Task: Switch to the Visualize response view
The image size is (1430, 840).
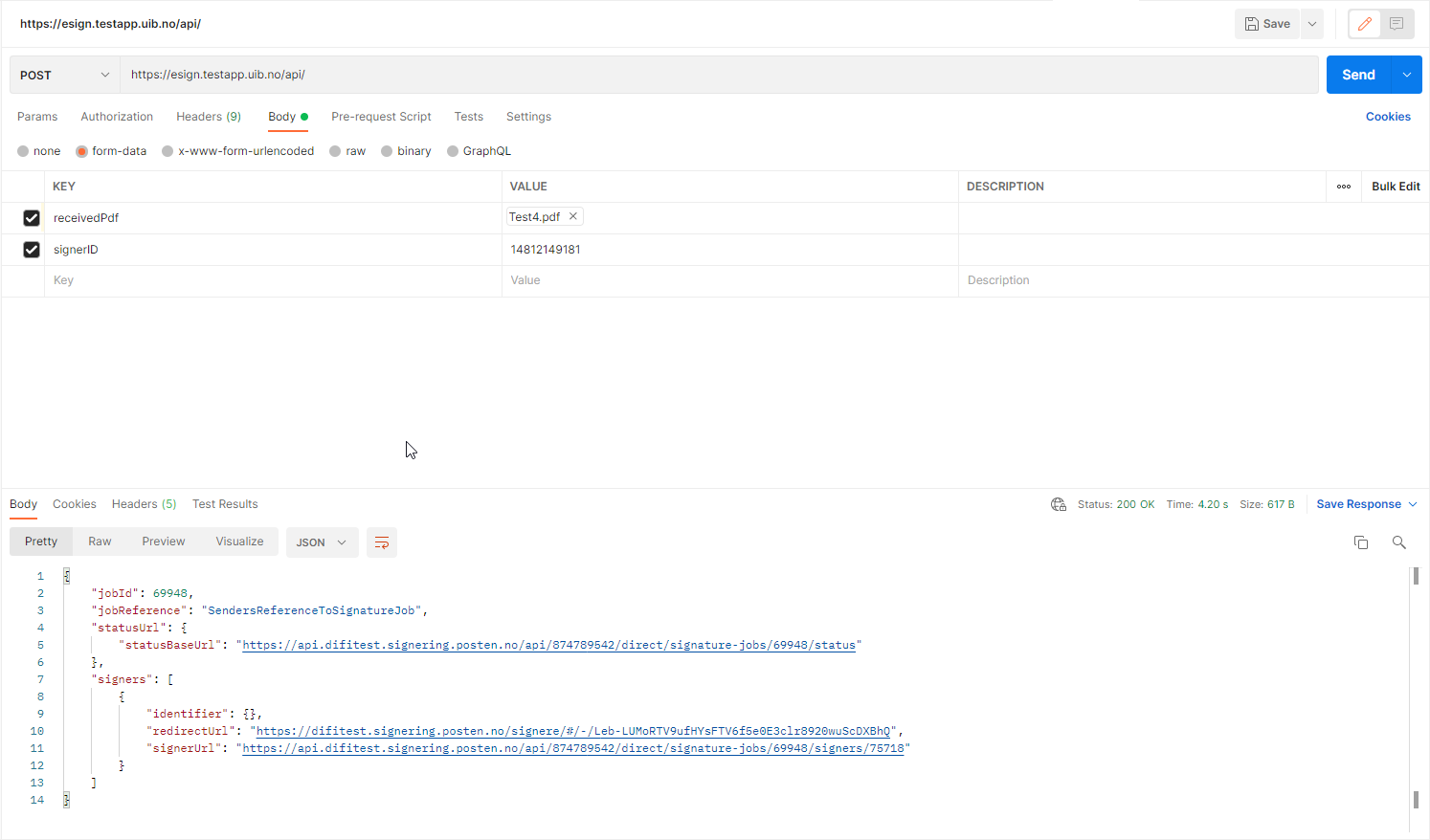Action: (239, 542)
